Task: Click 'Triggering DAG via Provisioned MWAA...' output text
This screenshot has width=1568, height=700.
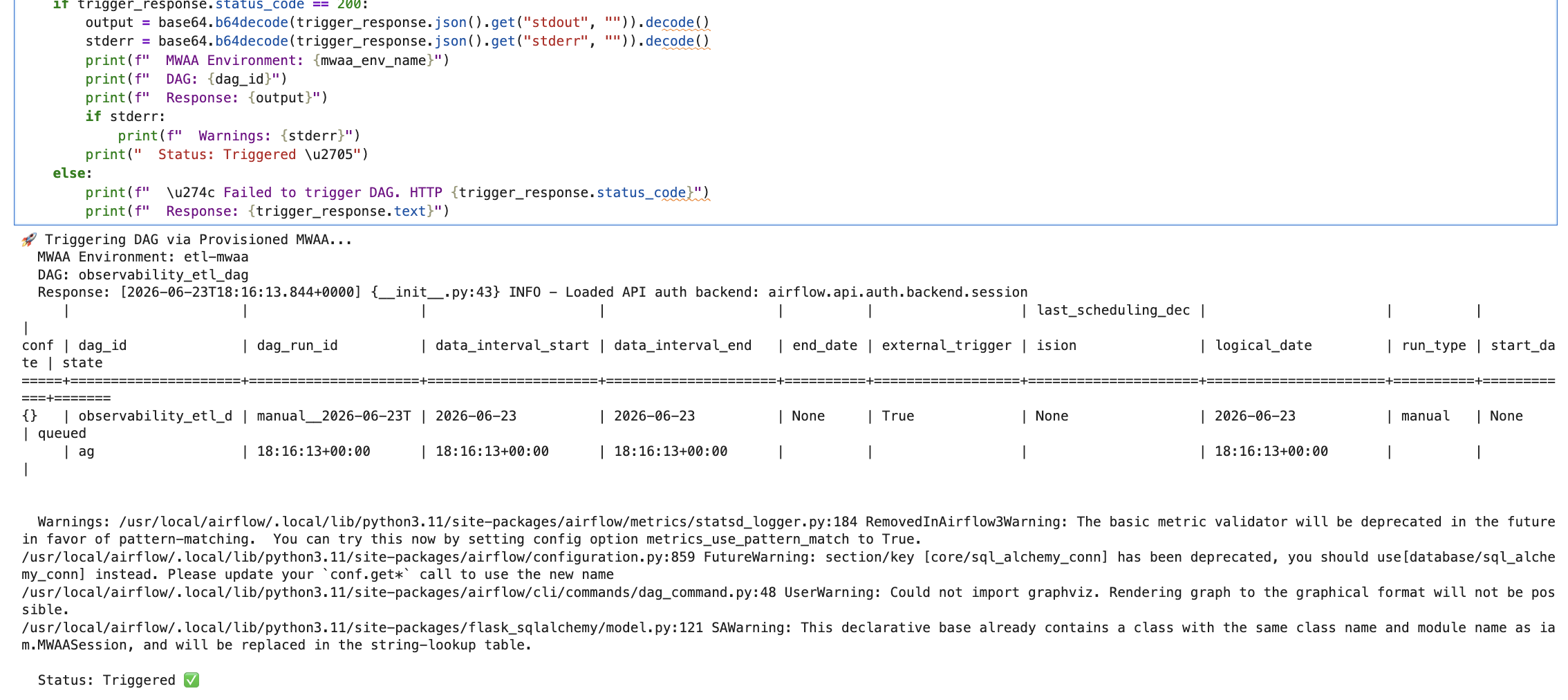Action: (x=198, y=240)
